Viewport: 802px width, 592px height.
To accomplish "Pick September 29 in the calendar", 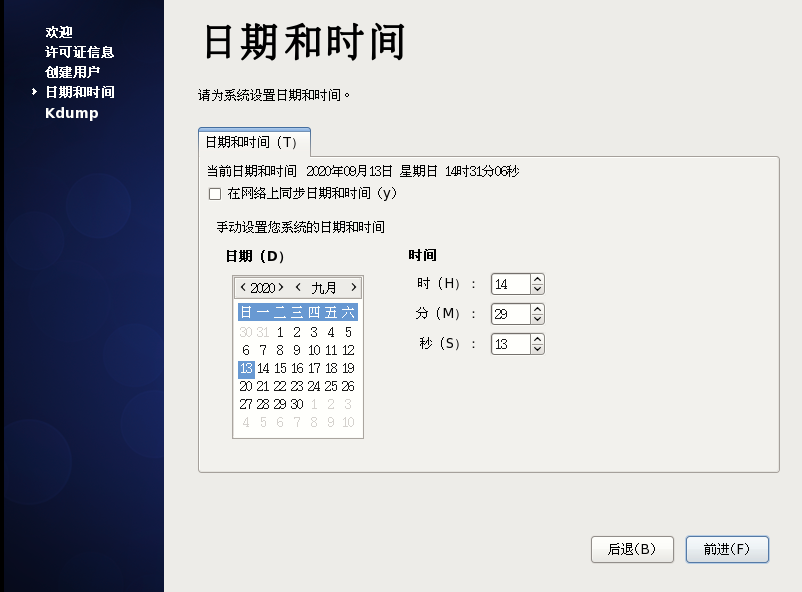I will pos(280,404).
